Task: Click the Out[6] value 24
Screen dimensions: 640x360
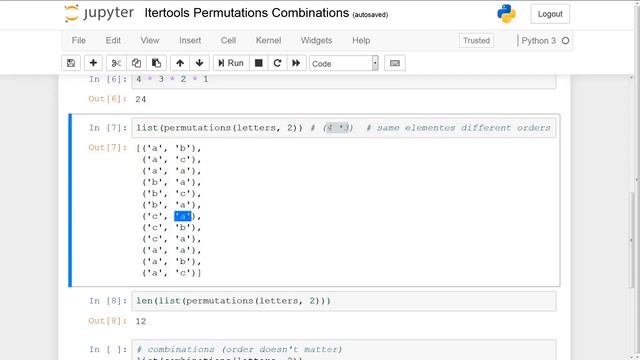Action: point(141,99)
